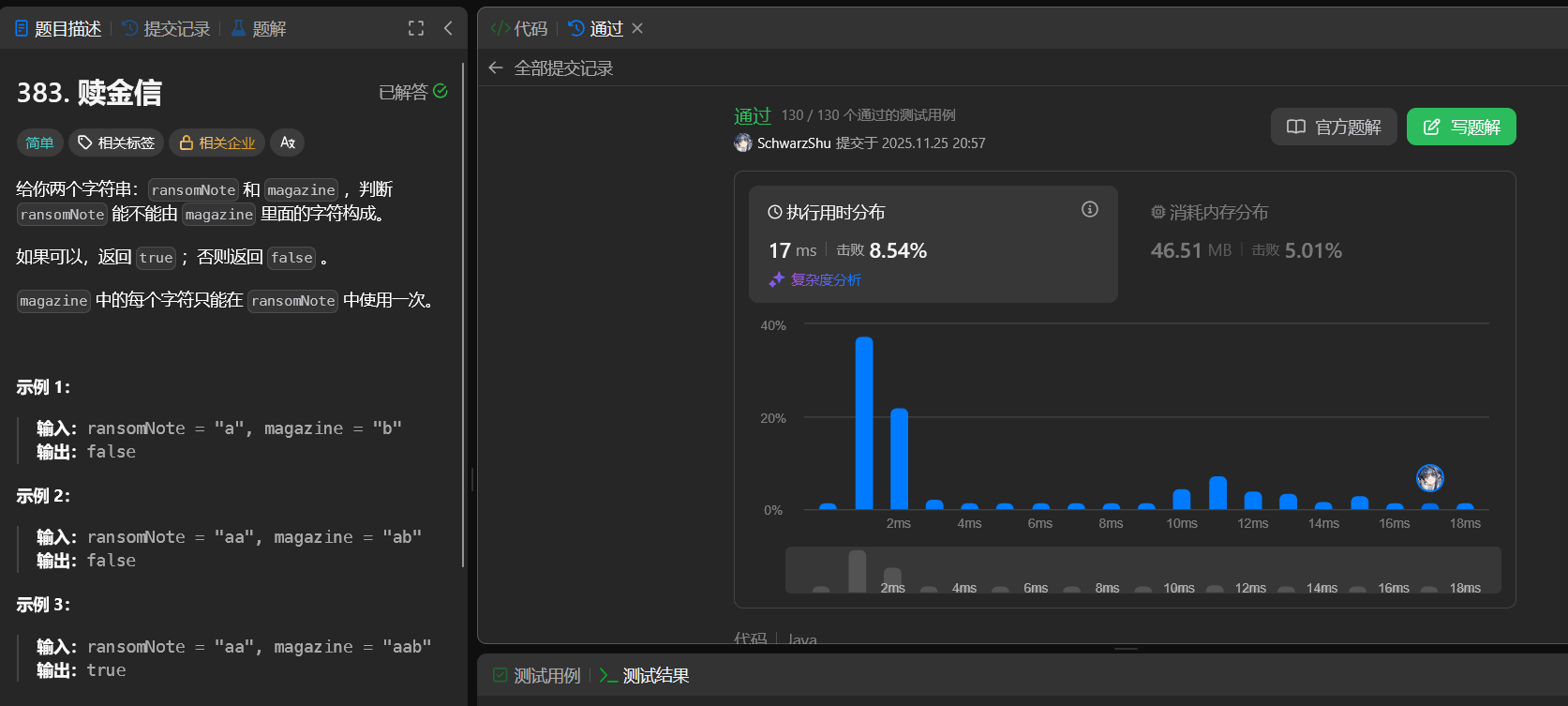
Task: Click the chart range slider strip below the graph
Action: [x=1142, y=570]
